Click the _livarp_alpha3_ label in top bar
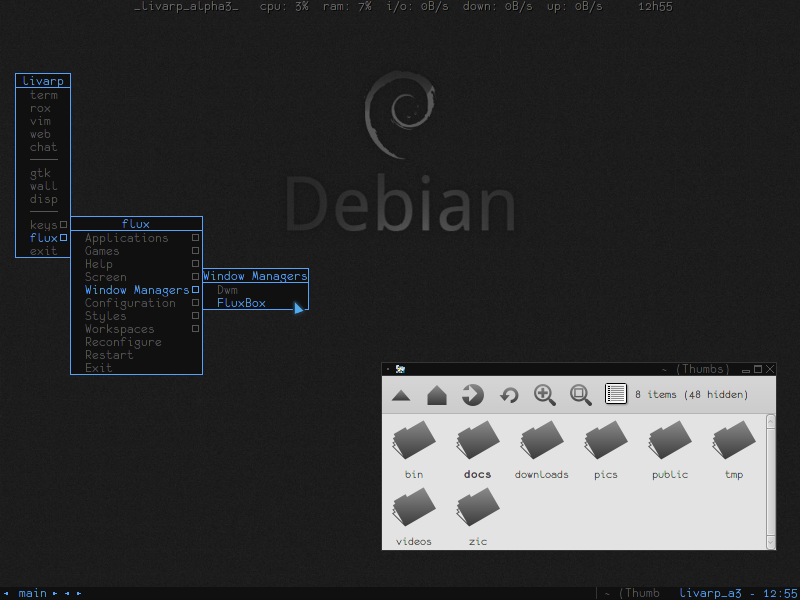This screenshot has height=600, width=800. 186,7
